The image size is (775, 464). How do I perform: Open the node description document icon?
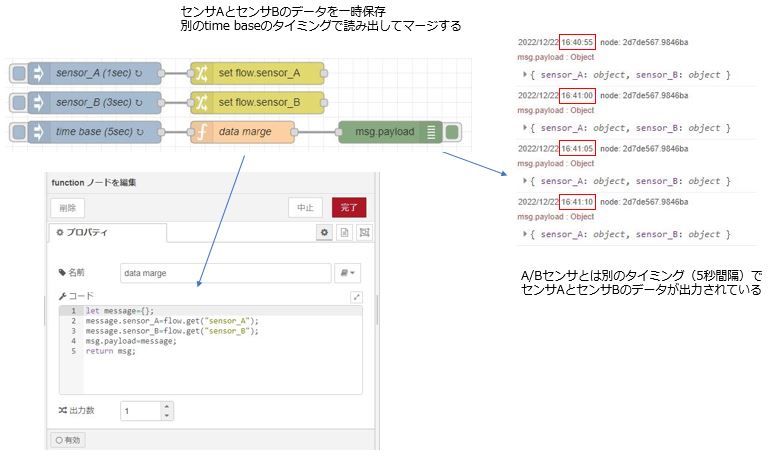pos(344,232)
